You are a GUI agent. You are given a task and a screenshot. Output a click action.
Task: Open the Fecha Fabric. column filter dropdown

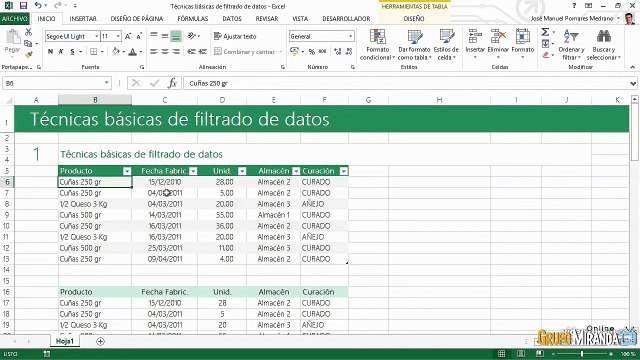tap(193, 171)
